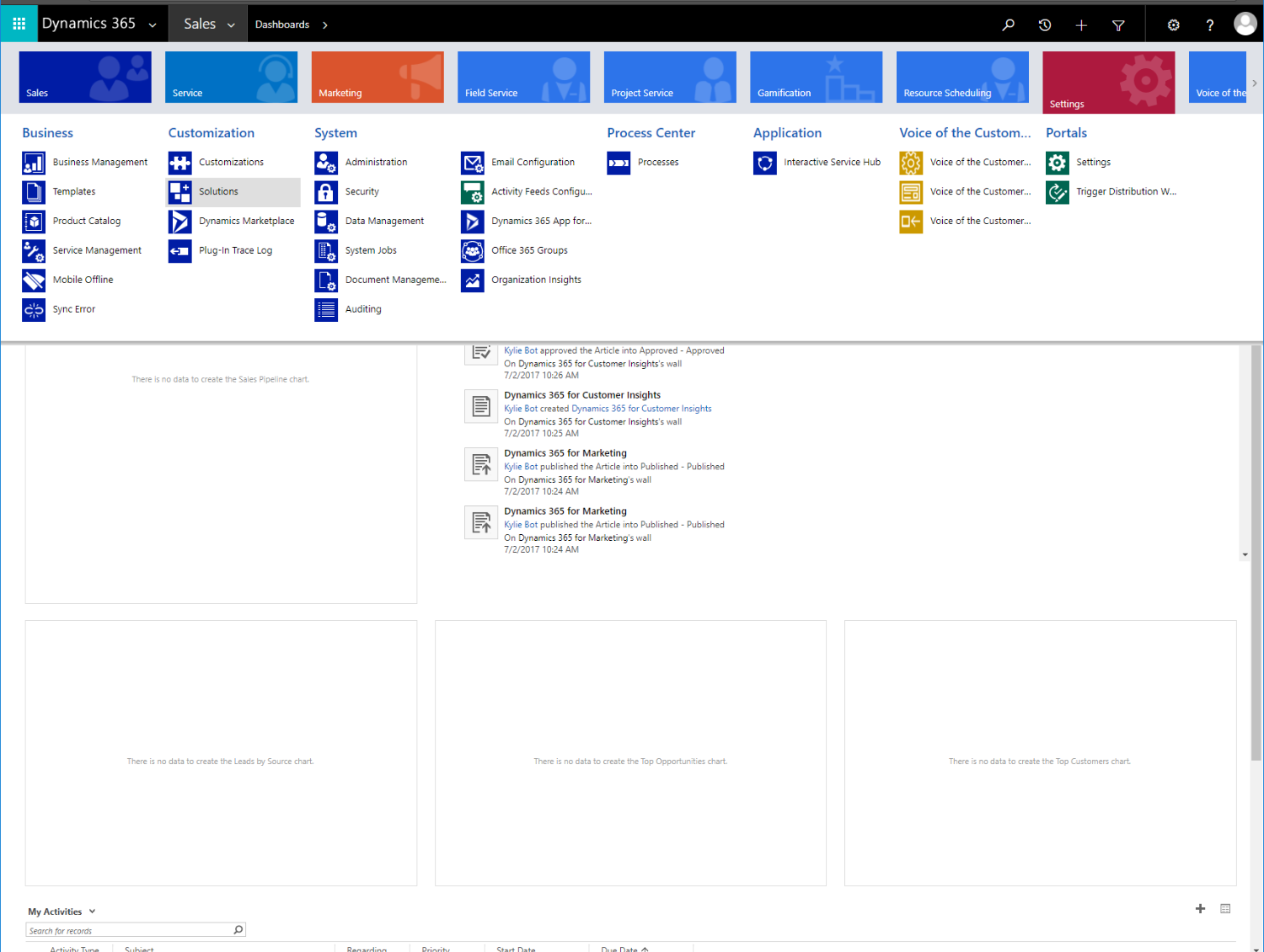This screenshot has width=1264, height=952.
Task: Open Dynamics 365 for Customer Insights link
Action: [642, 409]
